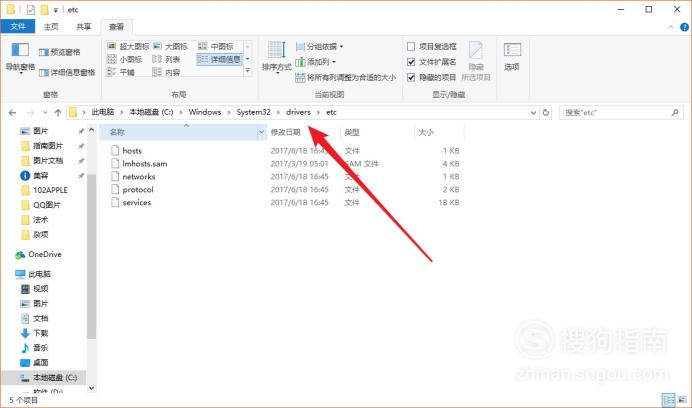Open QQ图片 folder in sidebar

click(47, 205)
